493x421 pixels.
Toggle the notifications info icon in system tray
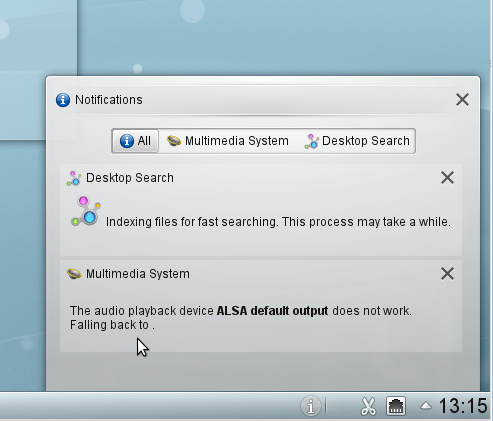pyautogui.click(x=310, y=406)
